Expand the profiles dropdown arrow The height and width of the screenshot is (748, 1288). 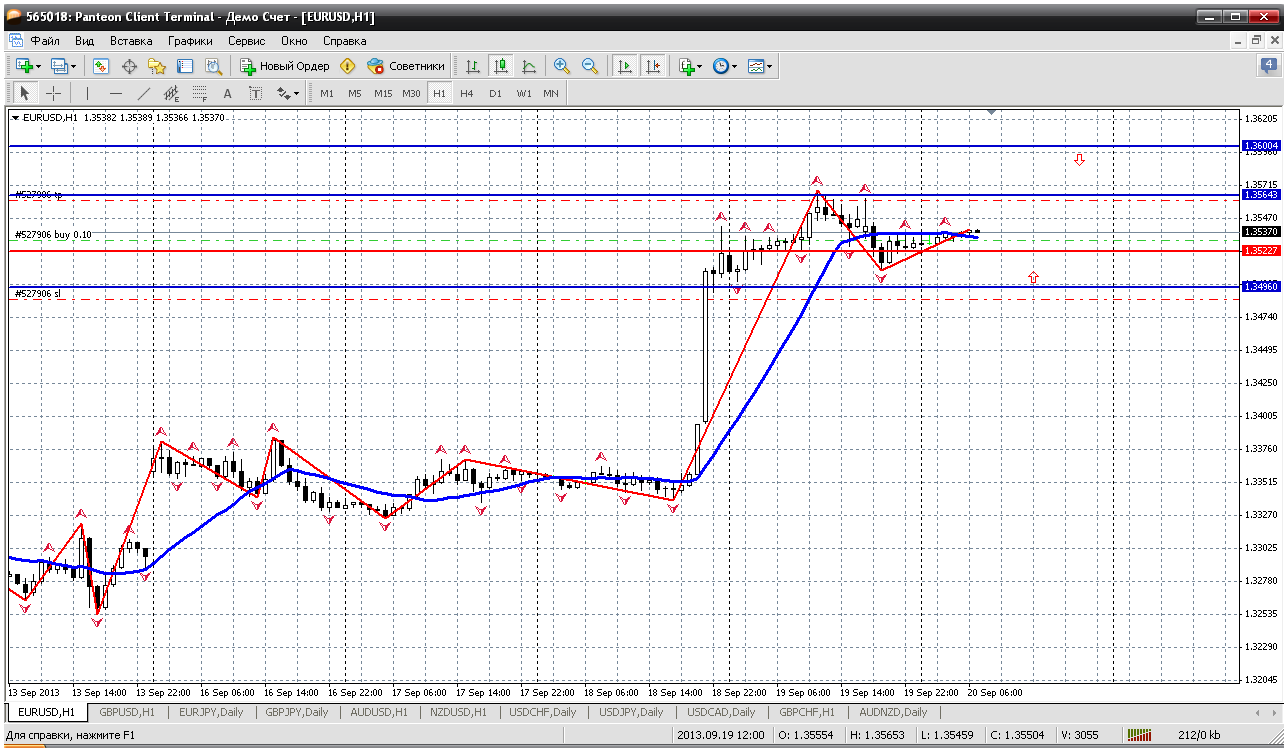pyautogui.click(x=74, y=66)
